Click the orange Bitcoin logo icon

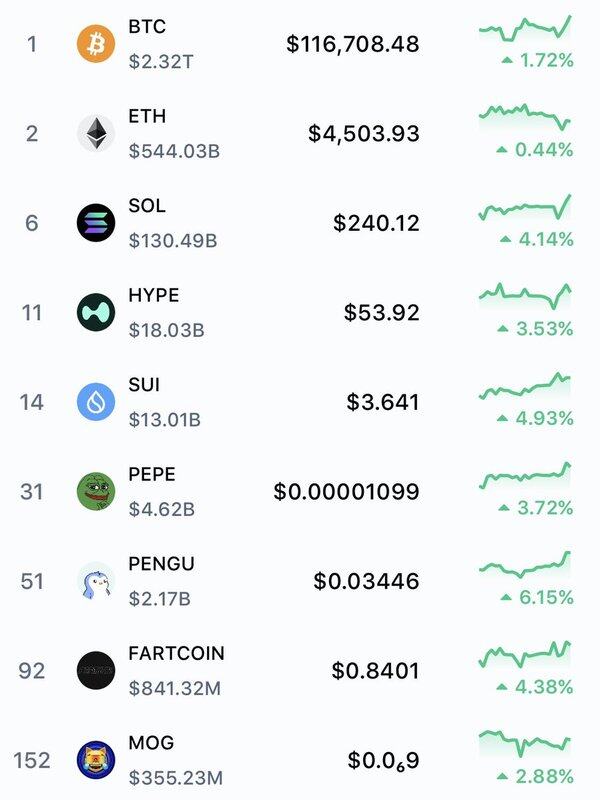pos(96,44)
